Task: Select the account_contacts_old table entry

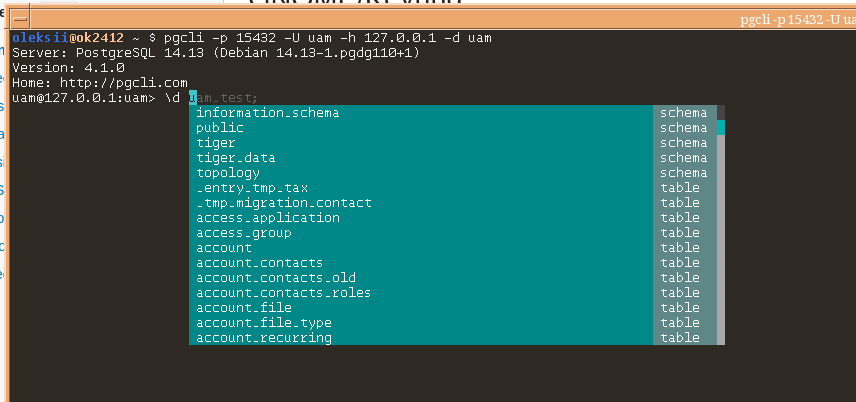Action: click(x=276, y=278)
